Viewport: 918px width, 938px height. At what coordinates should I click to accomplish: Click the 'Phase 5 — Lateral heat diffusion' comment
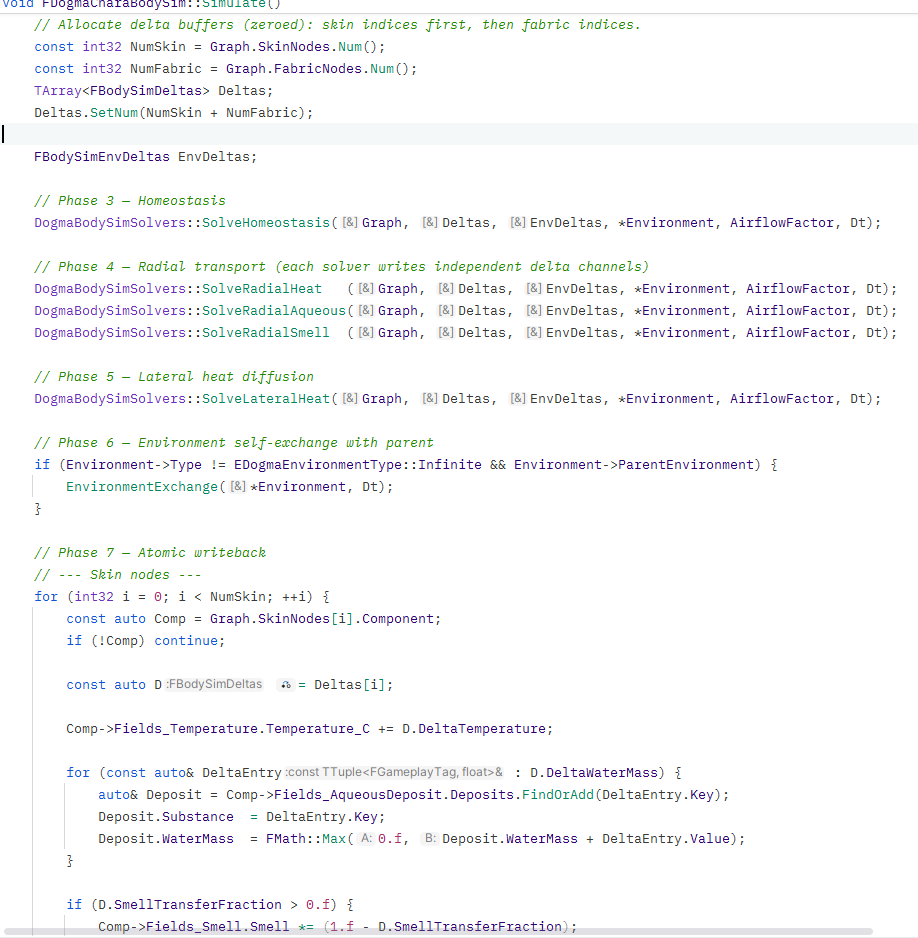point(174,376)
